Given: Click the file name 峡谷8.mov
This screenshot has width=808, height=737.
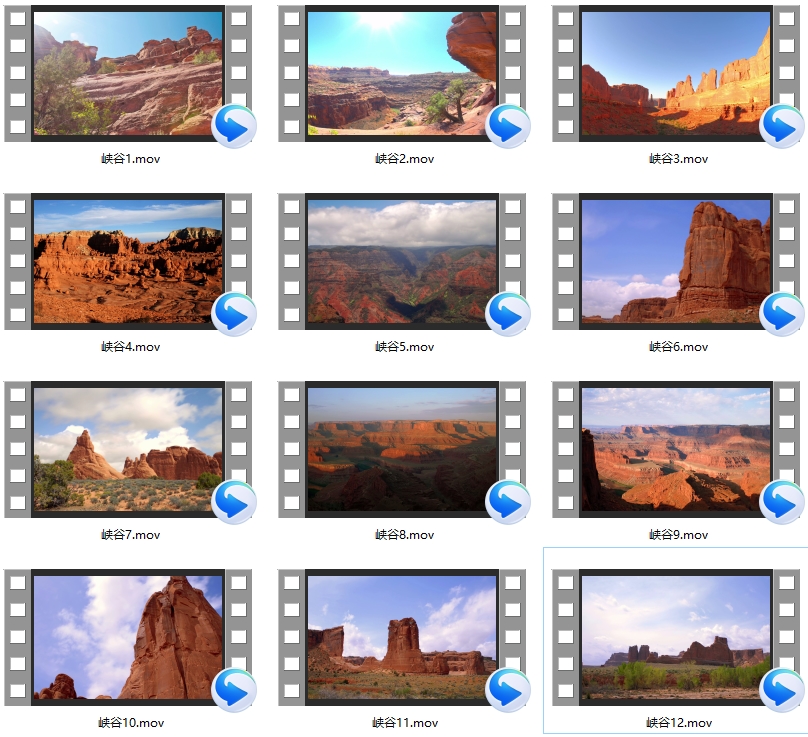Looking at the screenshot, I should click(405, 535).
